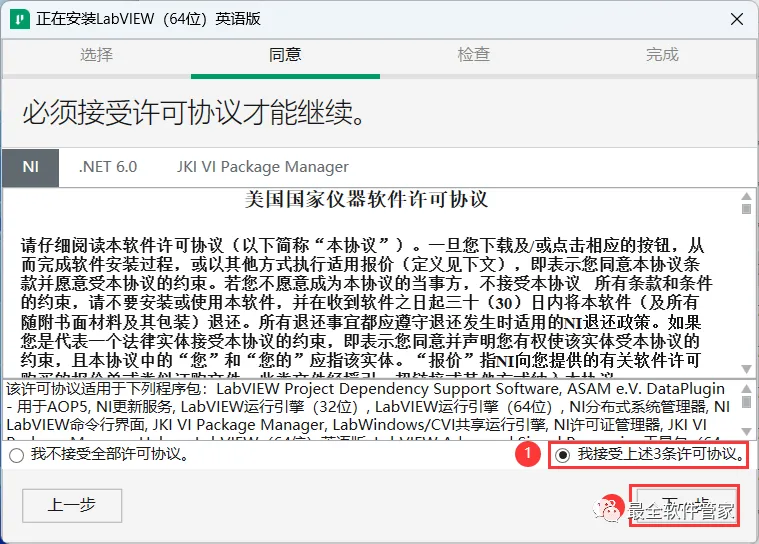Open the JKI VI Package Manager license tab
Screen dimensions: 759x544
[262, 167]
